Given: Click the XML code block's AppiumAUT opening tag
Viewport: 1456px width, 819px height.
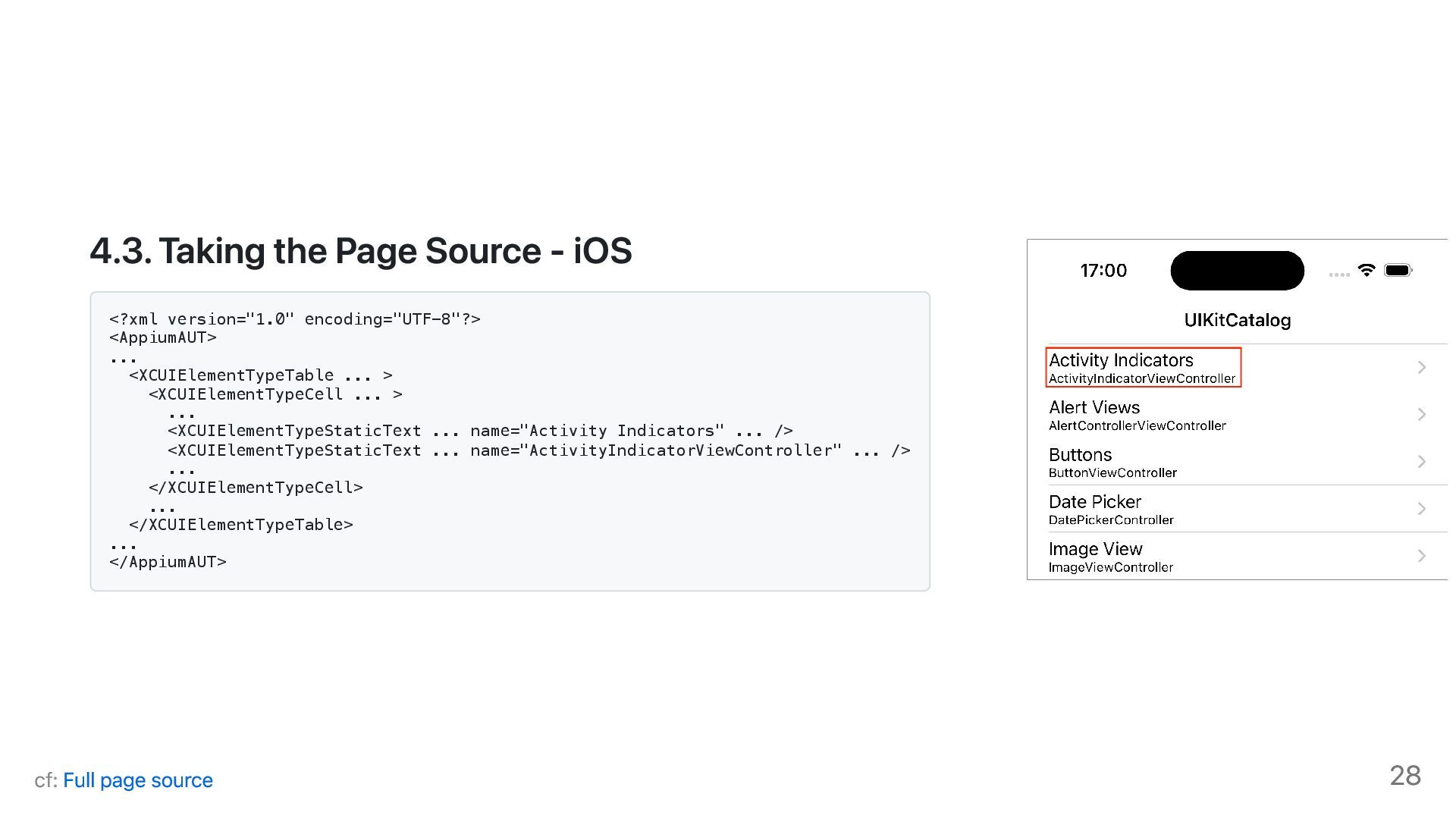Looking at the screenshot, I should 163,337.
